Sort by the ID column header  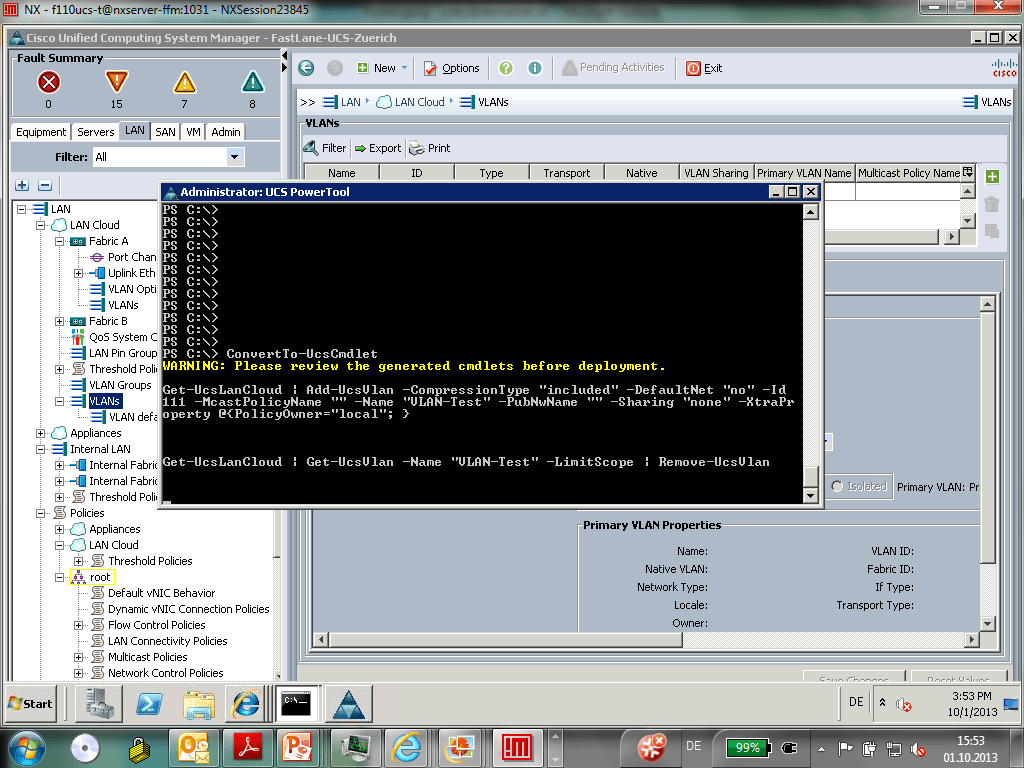pos(417,173)
